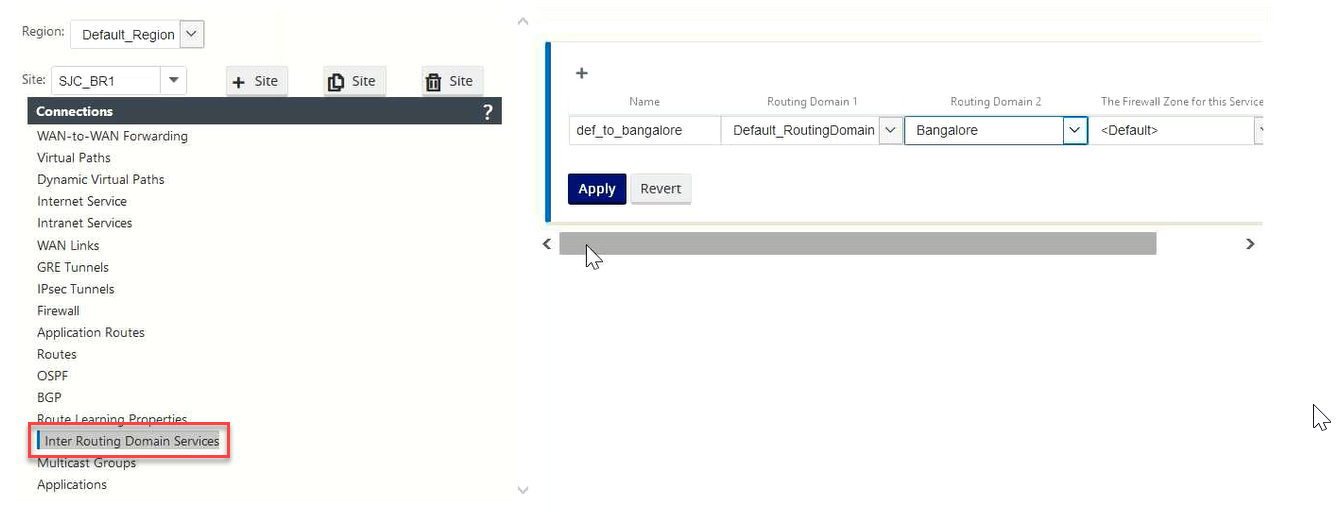Open the Firewall connections item

click(x=58, y=311)
